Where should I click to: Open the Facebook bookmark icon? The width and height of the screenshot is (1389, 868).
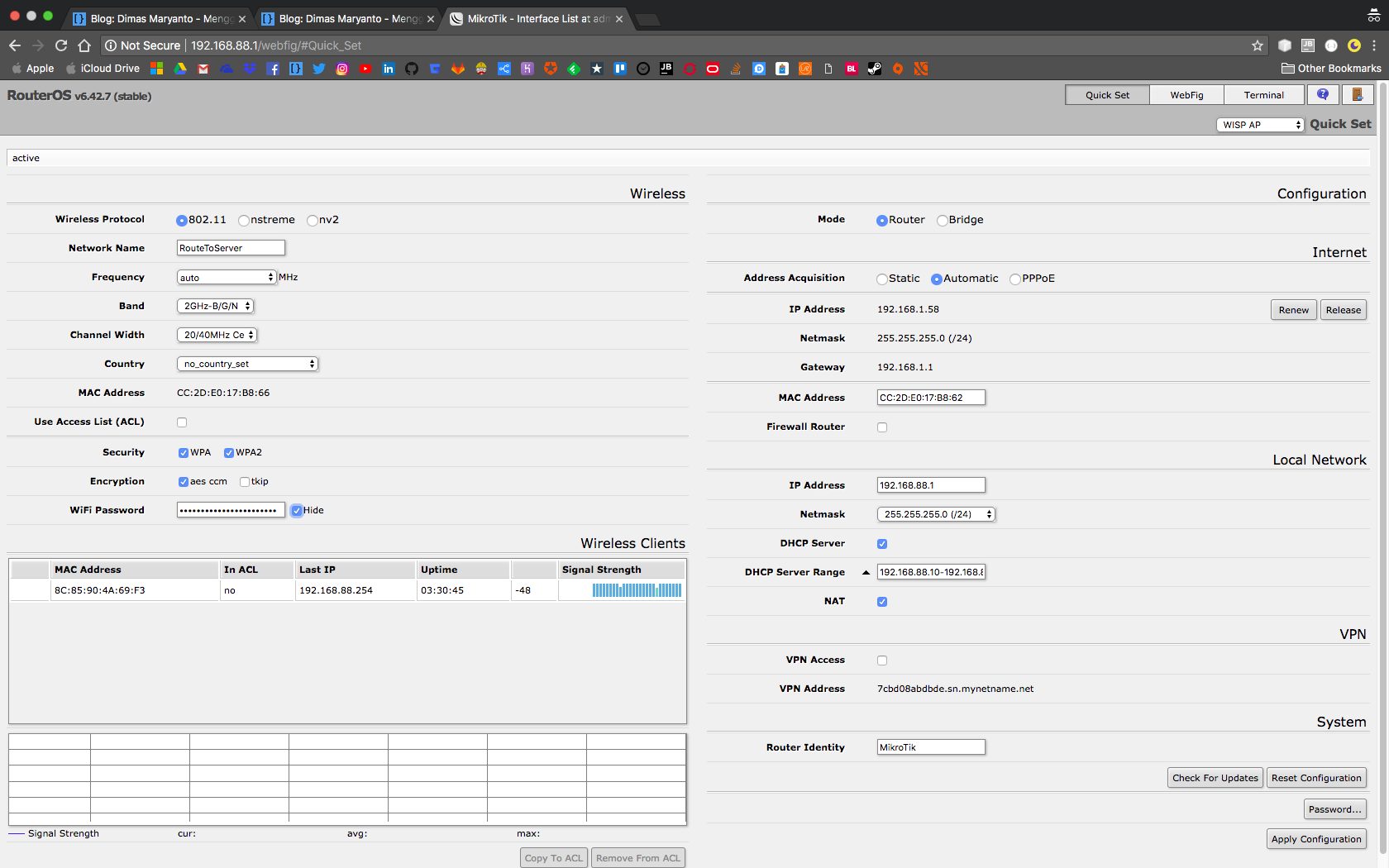pyautogui.click(x=273, y=69)
